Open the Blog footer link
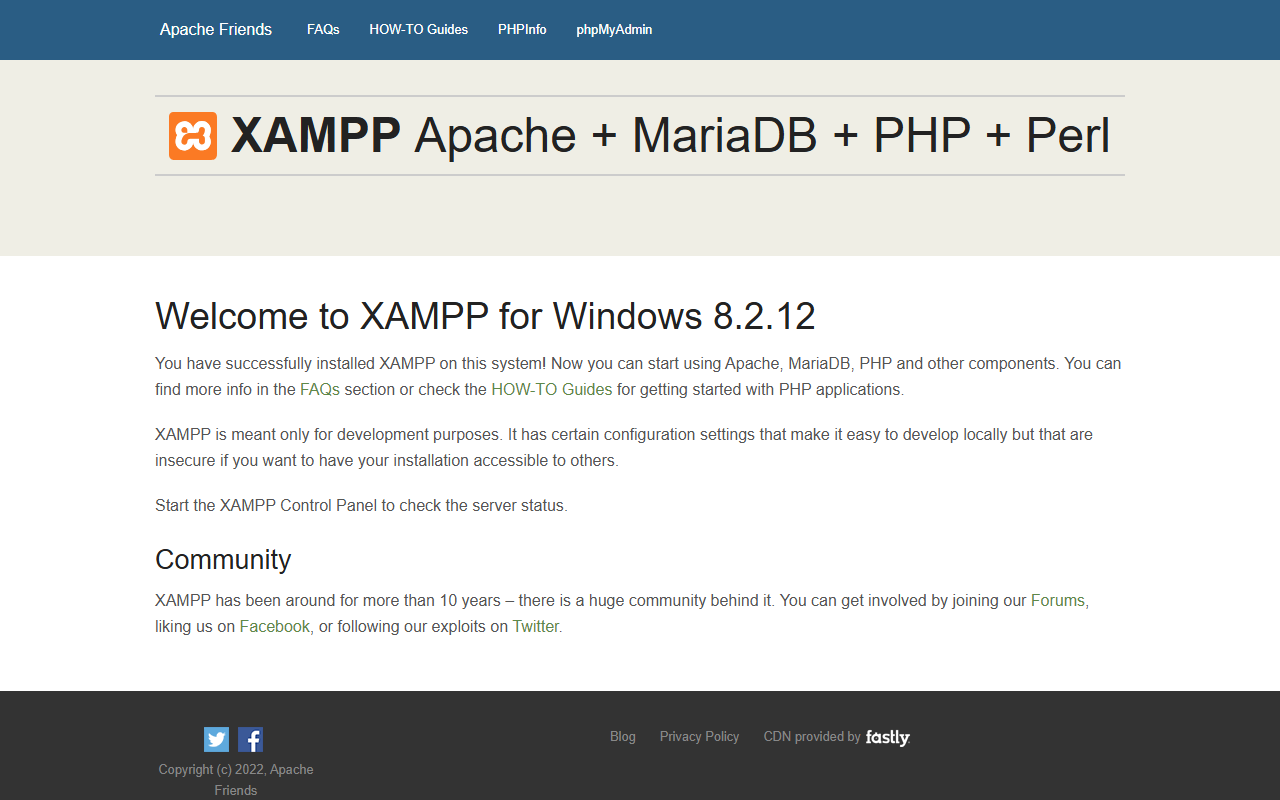Screen dimensions: 1280x800 click(x=623, y=736)
